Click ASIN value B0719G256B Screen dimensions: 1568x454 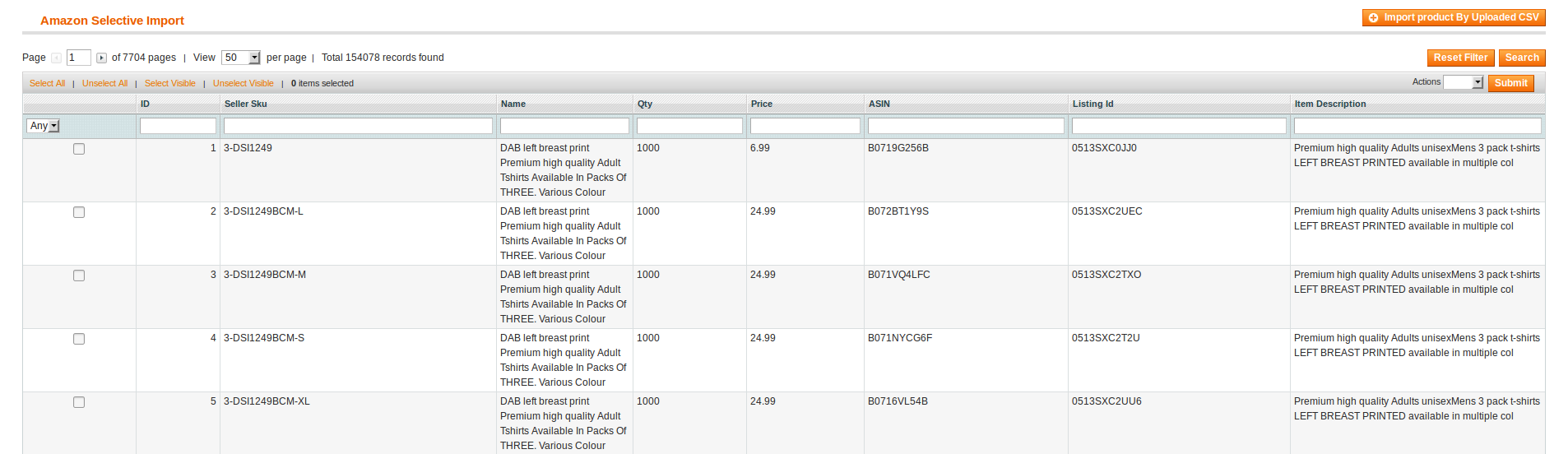898,148
